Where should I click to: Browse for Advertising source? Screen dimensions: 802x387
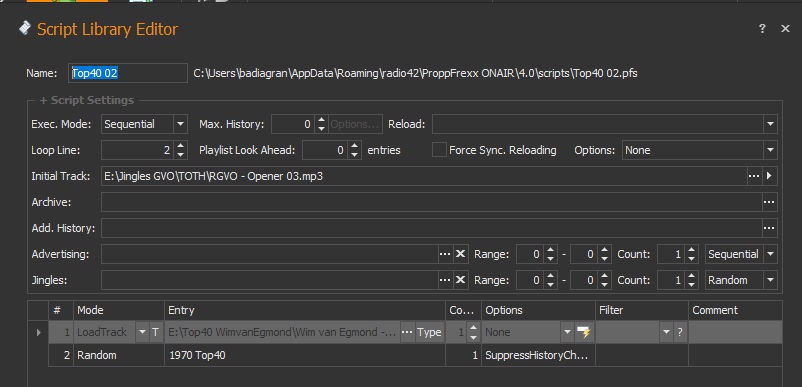point(445,254)
